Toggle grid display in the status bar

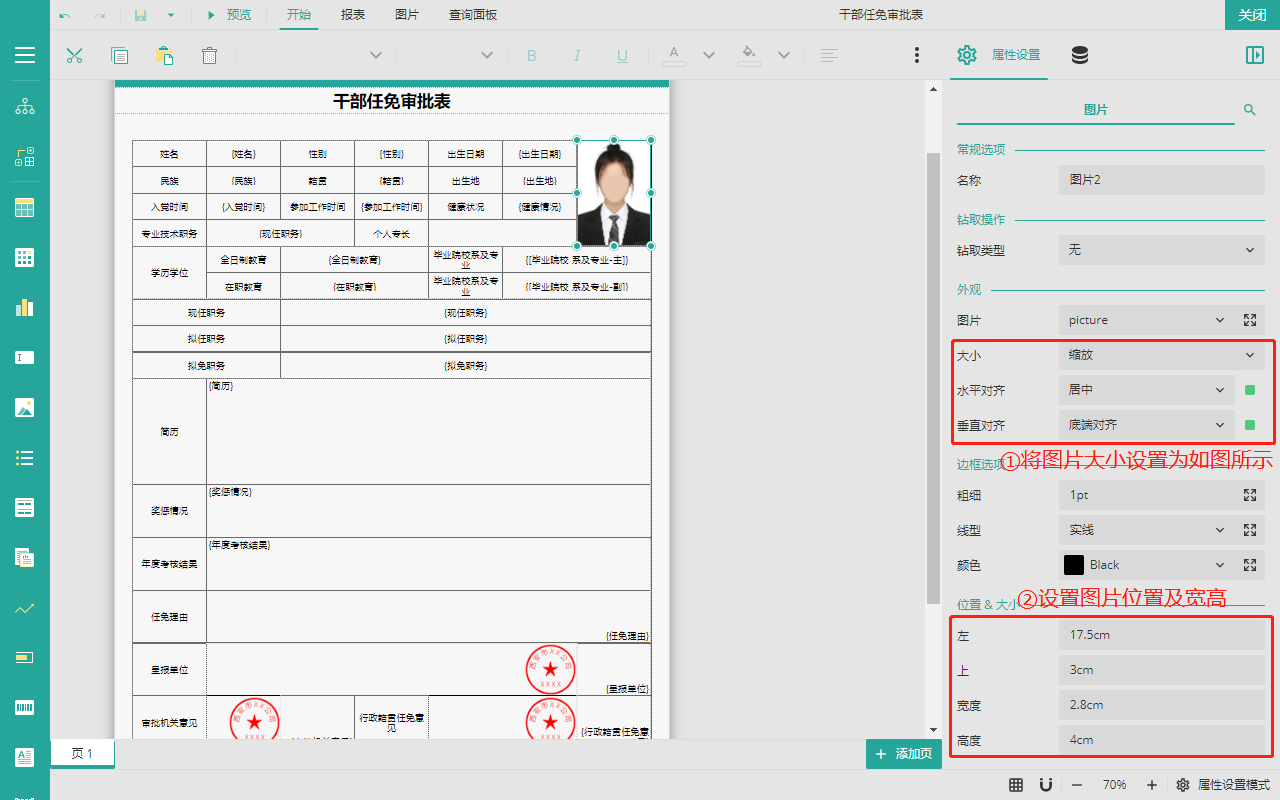click(1015, 785)
